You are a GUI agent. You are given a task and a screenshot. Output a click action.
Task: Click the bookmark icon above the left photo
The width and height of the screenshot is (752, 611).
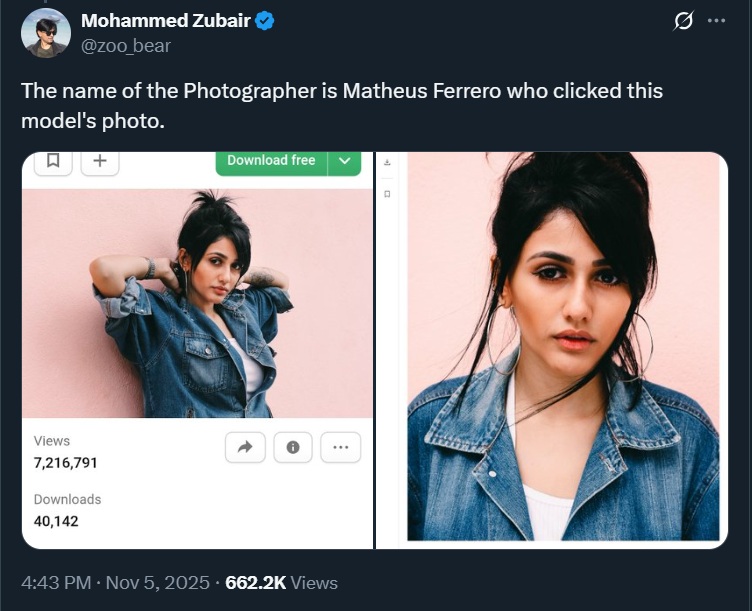(53, 160)
